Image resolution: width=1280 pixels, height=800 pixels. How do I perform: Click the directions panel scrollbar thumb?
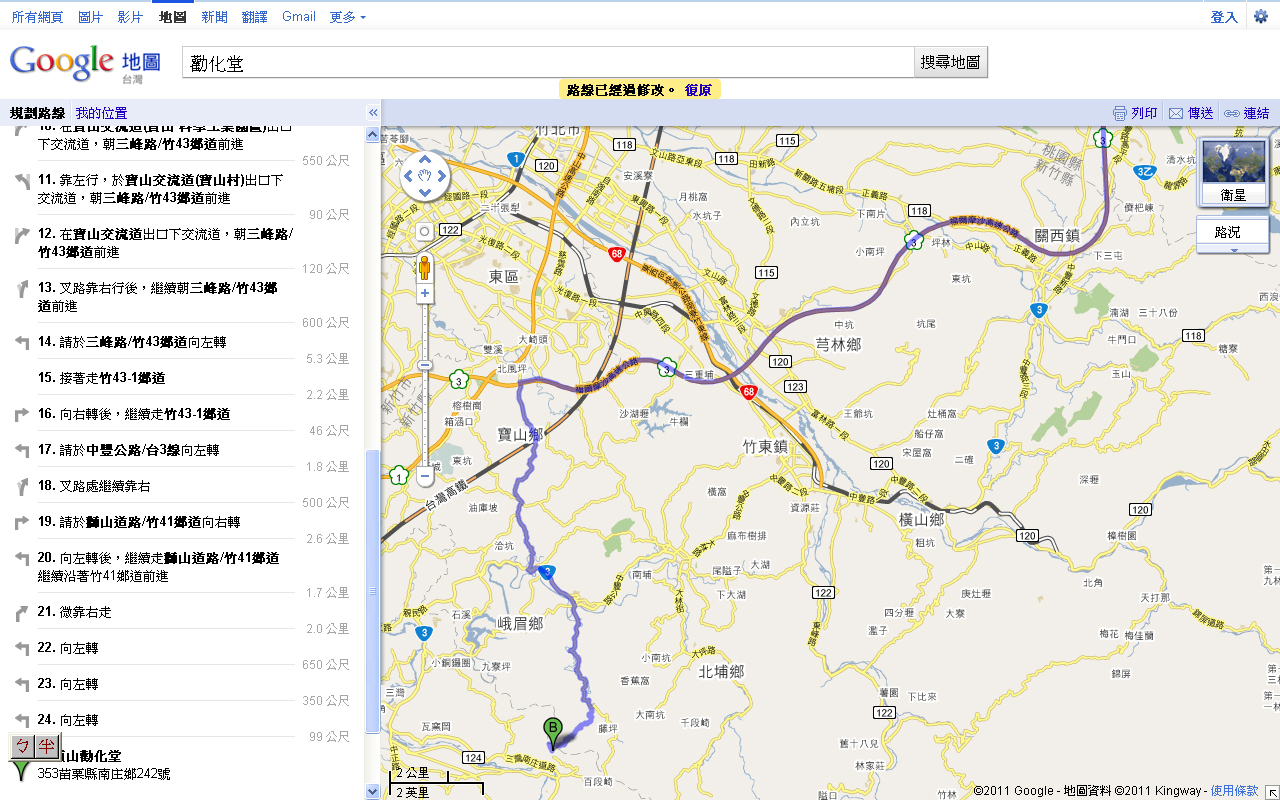point(373,590)
